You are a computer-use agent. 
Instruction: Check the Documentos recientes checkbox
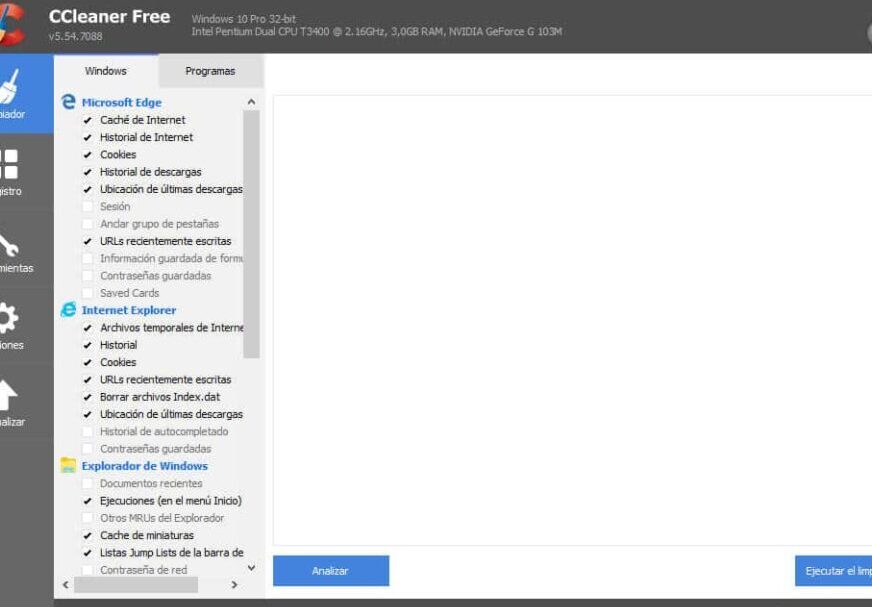click(x=87, y=483)
